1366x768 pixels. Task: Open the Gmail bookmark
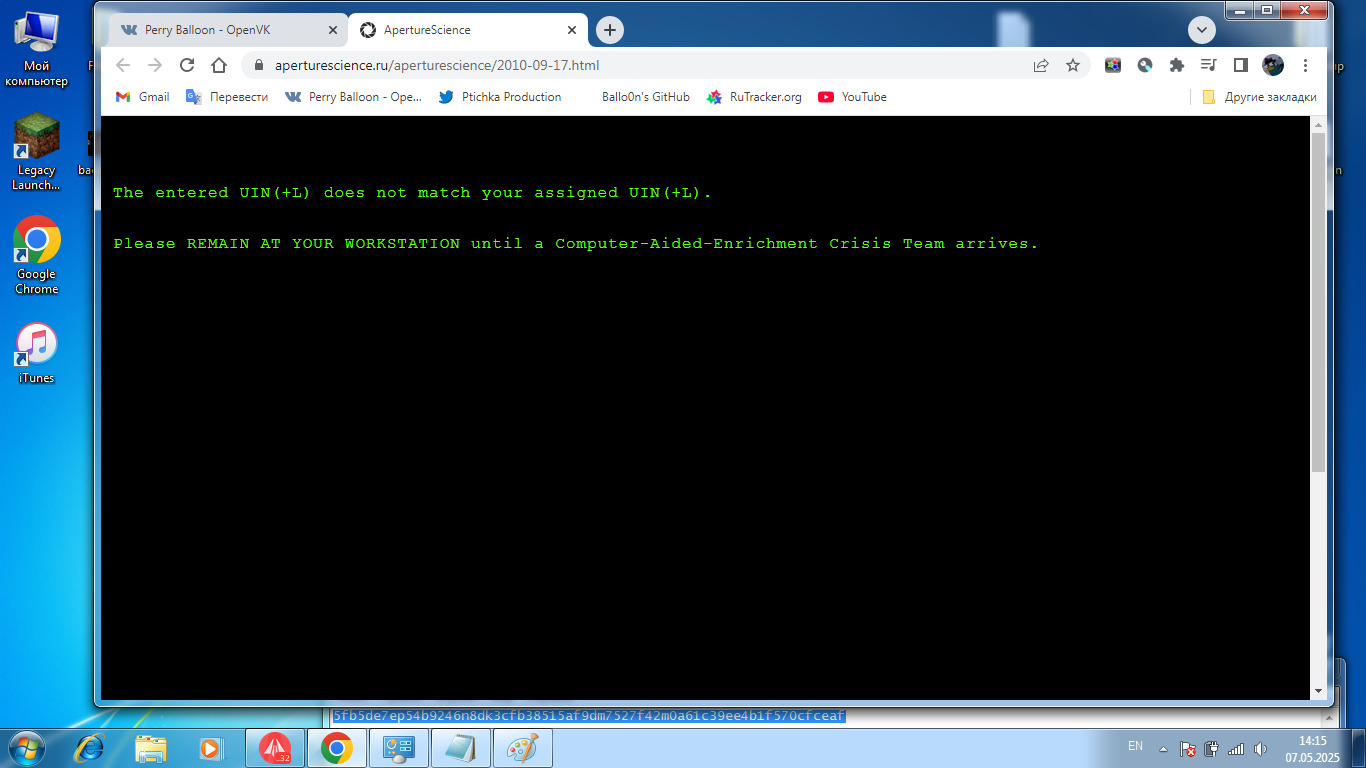pyautogui.click(x=142, y=97)
